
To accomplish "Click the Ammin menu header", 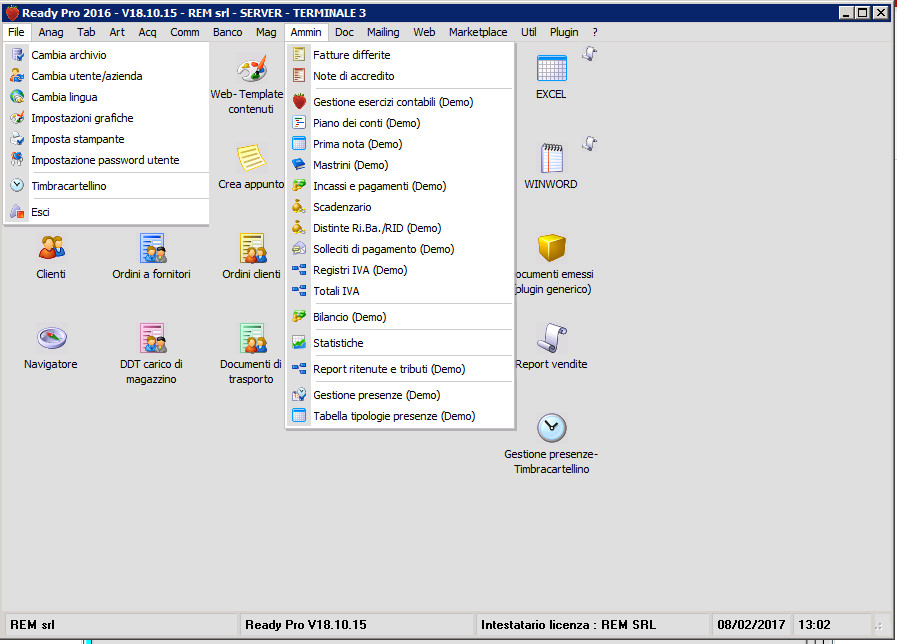I will [x=306, y=32].
